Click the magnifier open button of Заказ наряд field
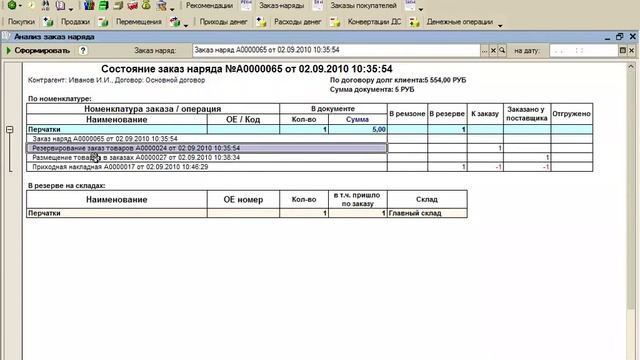Viewport: 640px width, 360px height. [x=502, y=51]
